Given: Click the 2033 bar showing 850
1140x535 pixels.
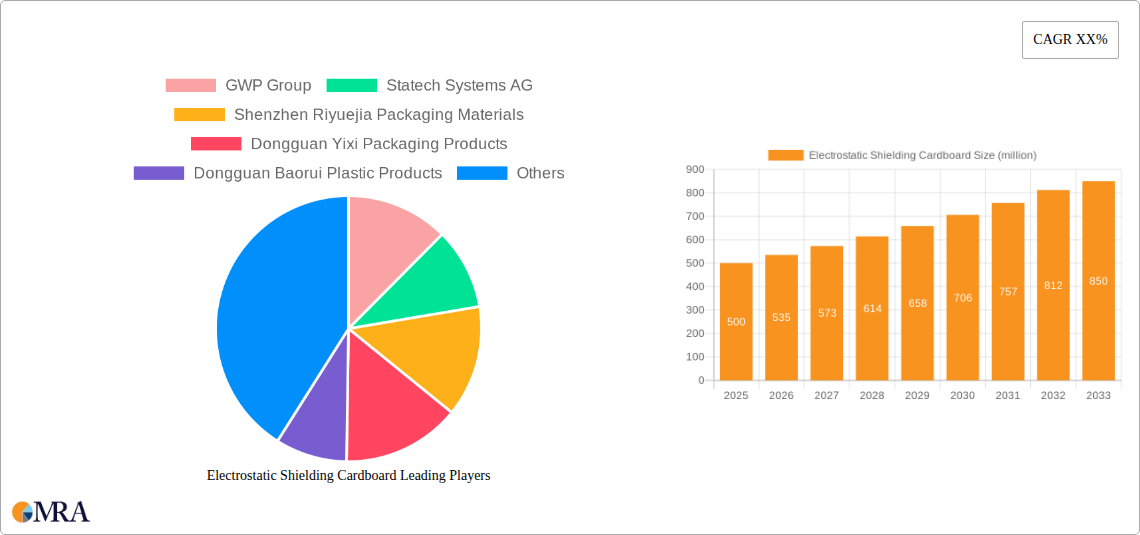Looking at the screenshot, I should pos(1099,281).
